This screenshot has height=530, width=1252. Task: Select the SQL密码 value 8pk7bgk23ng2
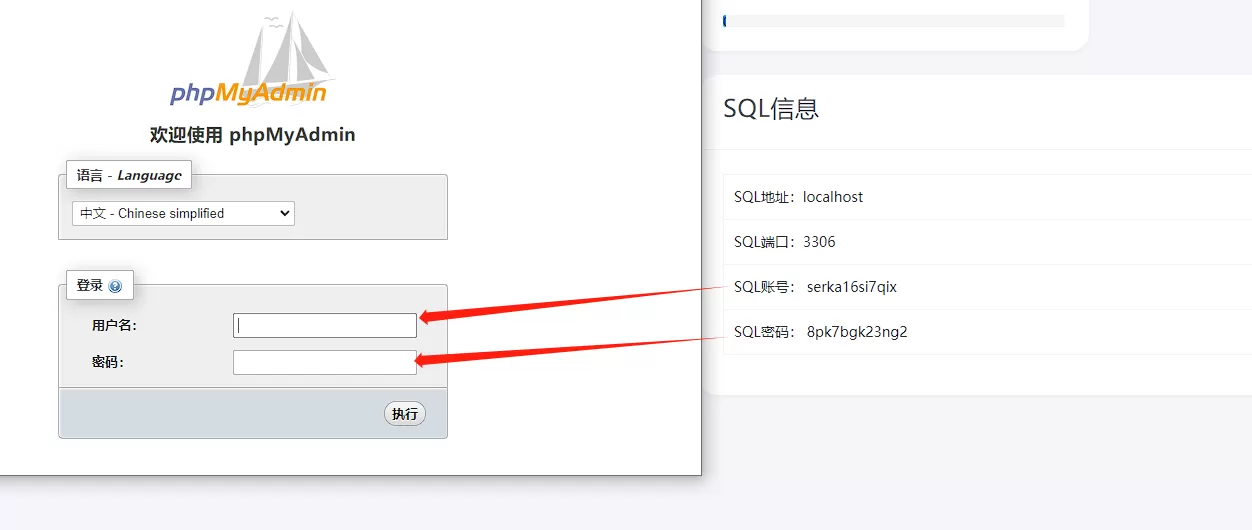[857, 332]
